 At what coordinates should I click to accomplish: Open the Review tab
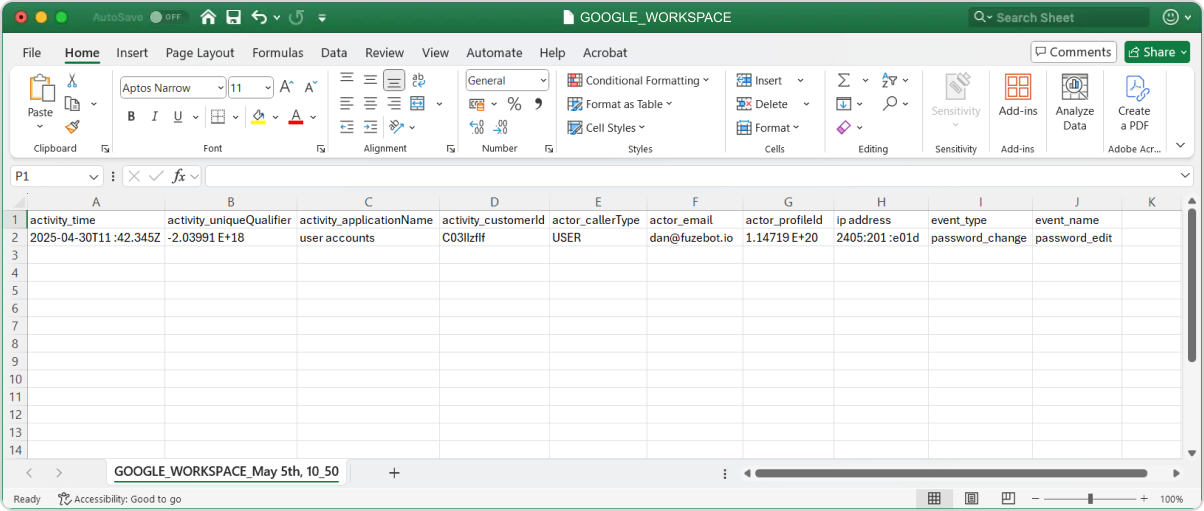385,52
